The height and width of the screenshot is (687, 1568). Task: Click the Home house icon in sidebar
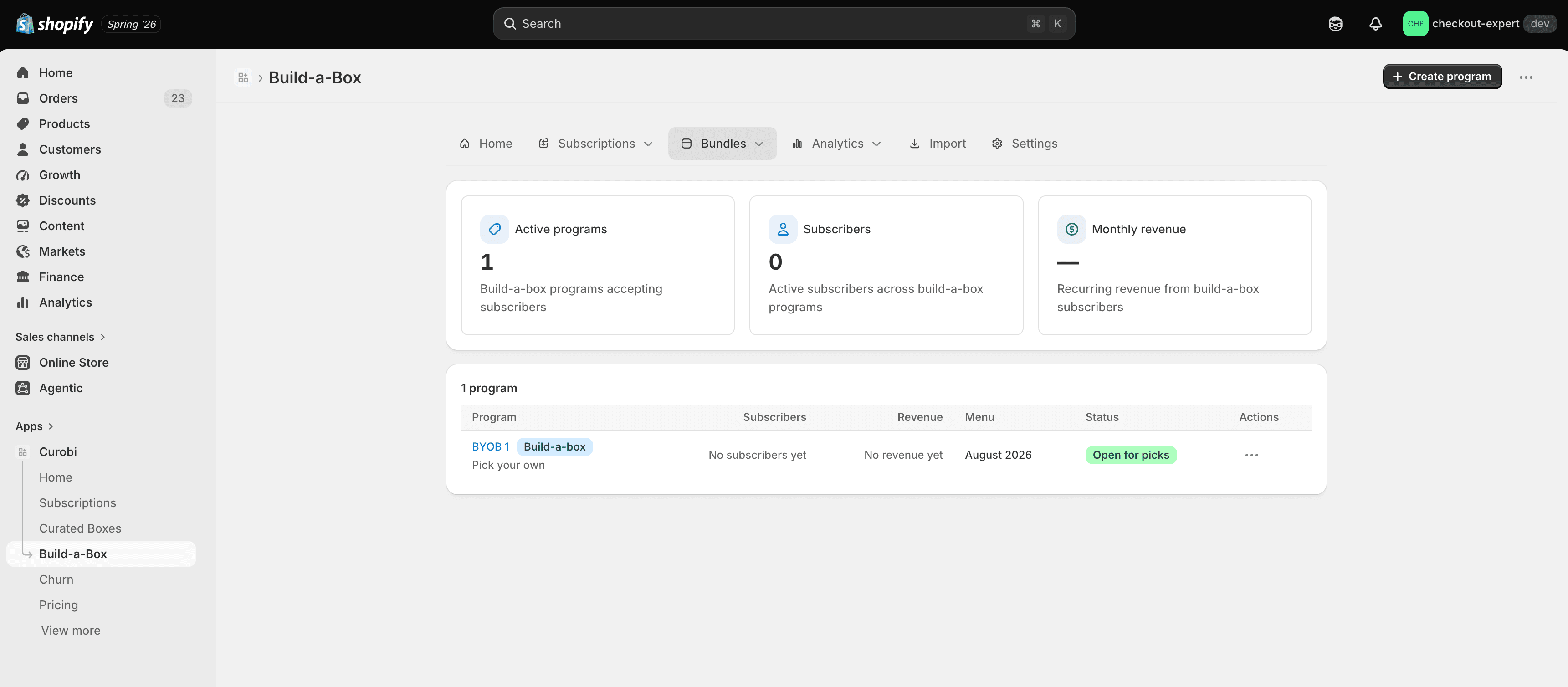click(23, 73)
